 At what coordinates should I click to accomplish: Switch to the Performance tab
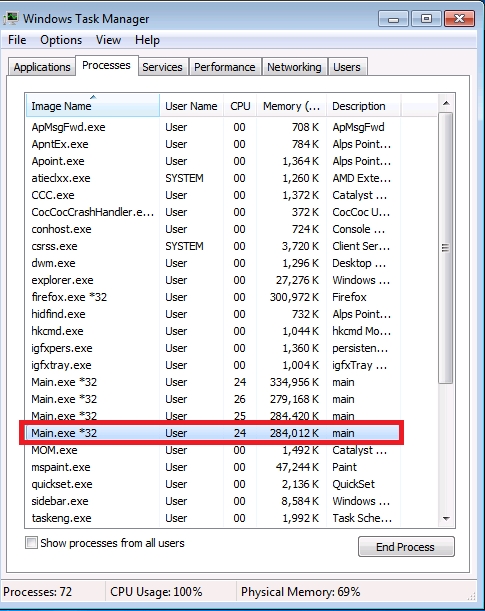[224, 67]
